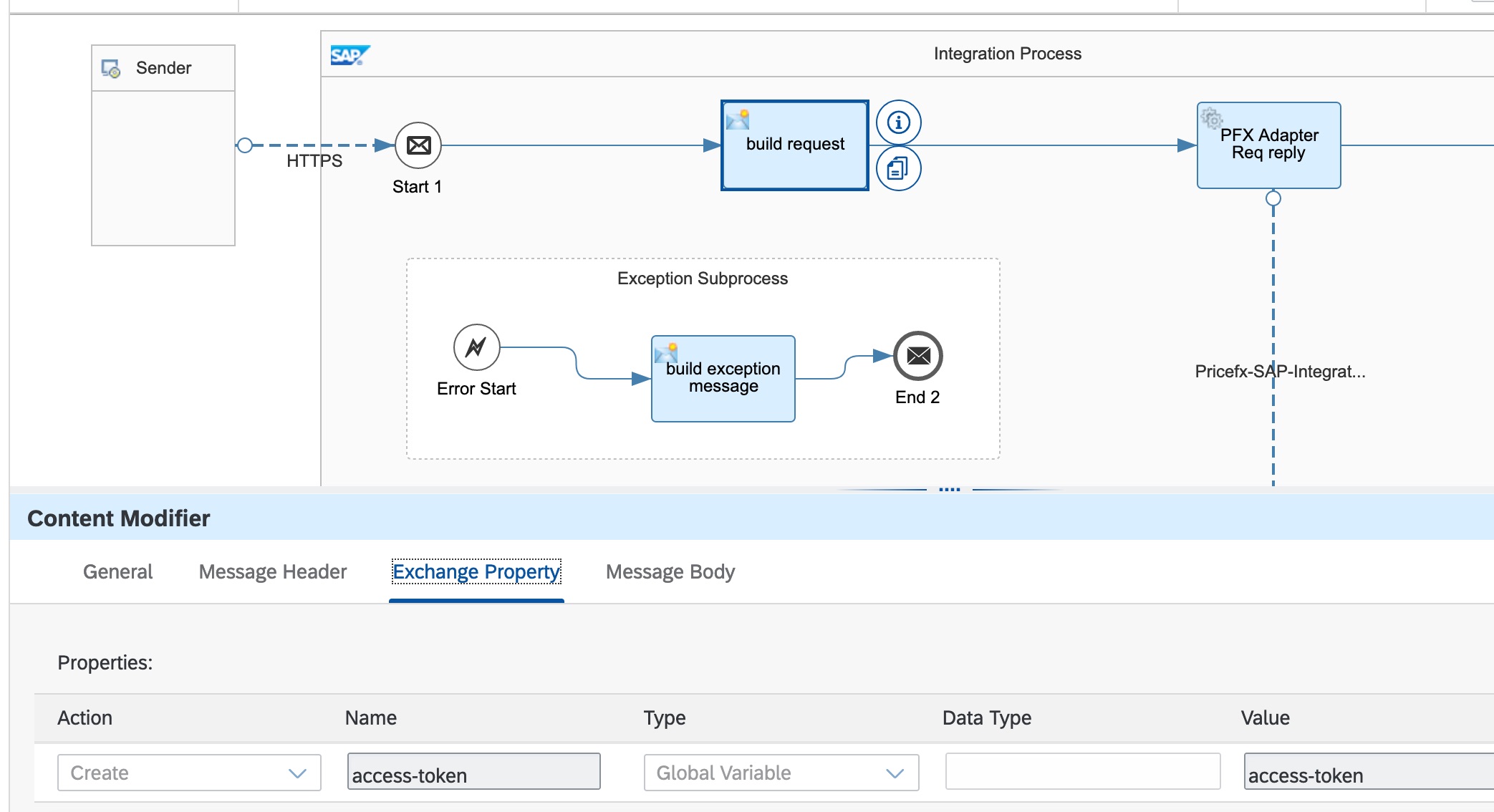Viewport: 1494px width, 812px height.
Task: Click the information icon beside build request
Action: [x=898, y=122]
